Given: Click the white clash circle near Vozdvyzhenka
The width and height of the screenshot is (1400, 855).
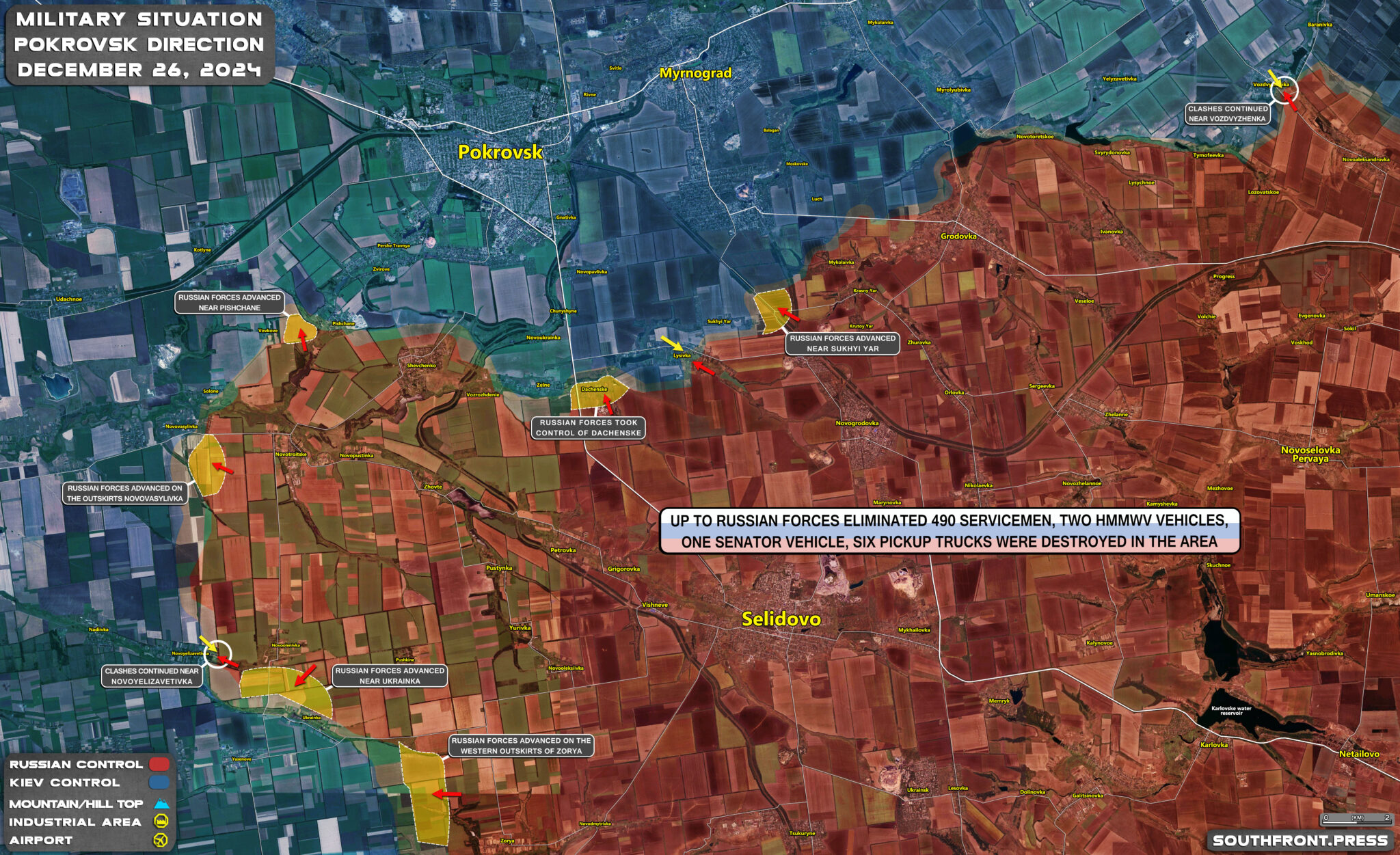Looking at the screenshot, I should point(1284,89).
